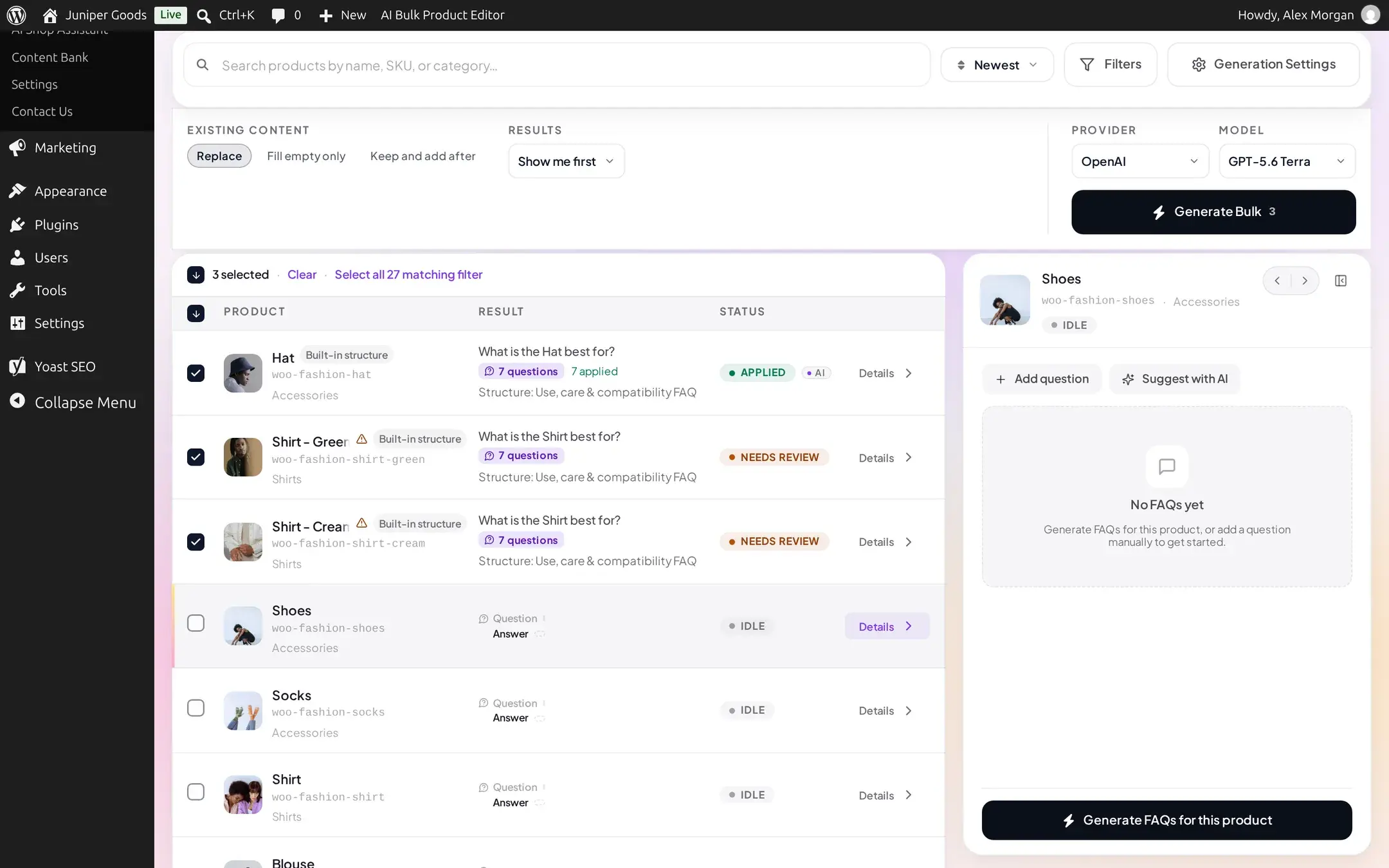Click the Appearance brush icon

[17, 191]
